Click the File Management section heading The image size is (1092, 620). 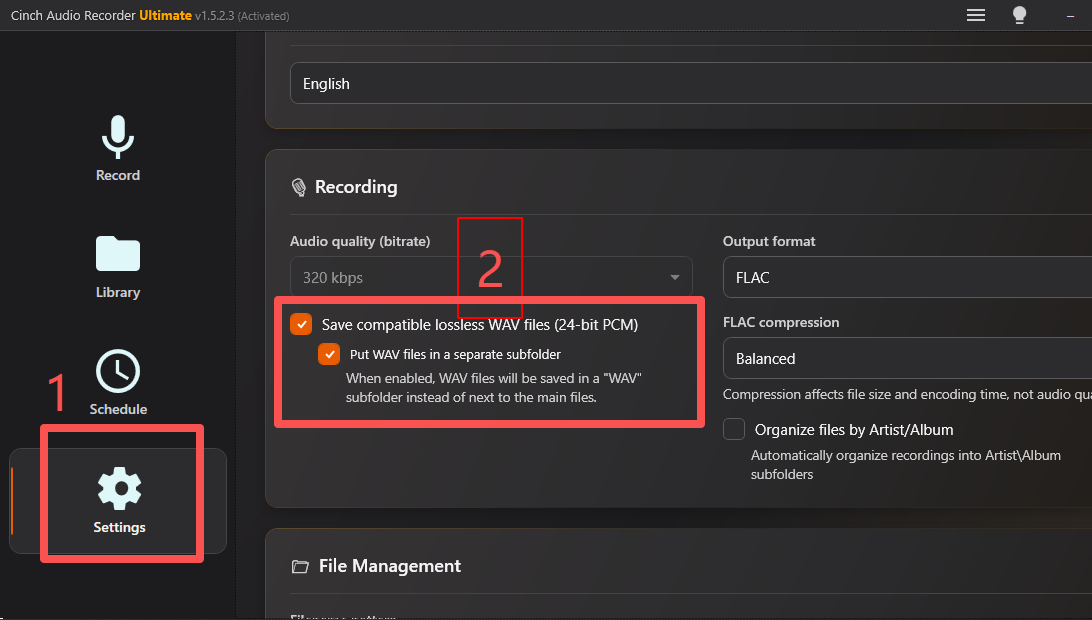[x=389, y=566]
